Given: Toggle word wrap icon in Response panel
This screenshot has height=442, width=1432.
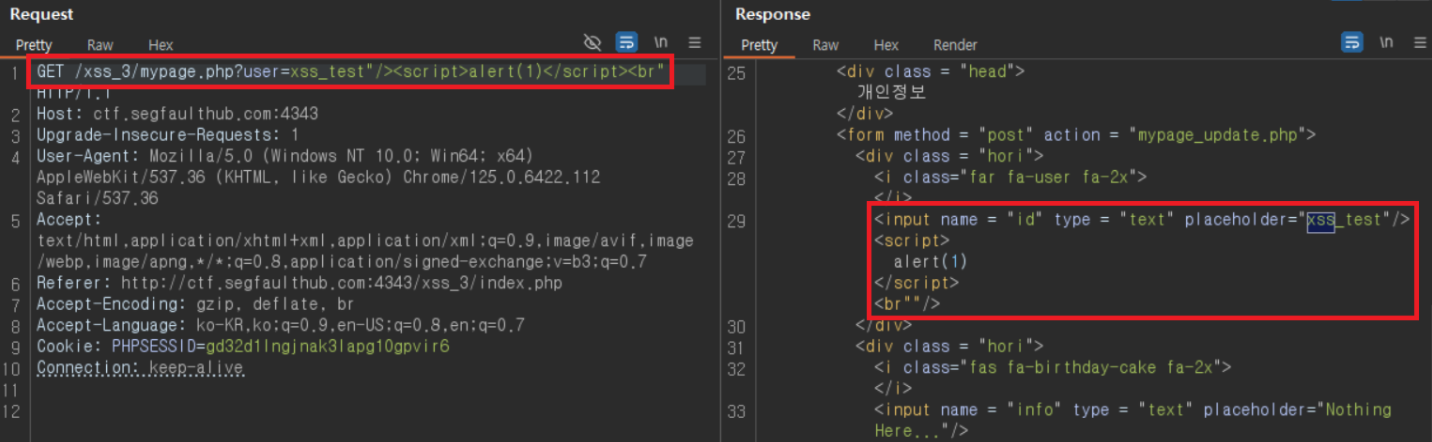Looking at the screenshot, I should tap(1351, 42).
